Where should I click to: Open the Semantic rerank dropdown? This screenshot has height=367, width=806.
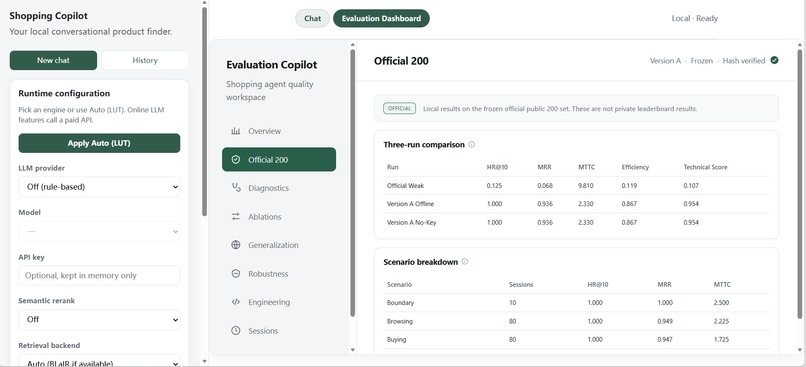click(99, 319)
